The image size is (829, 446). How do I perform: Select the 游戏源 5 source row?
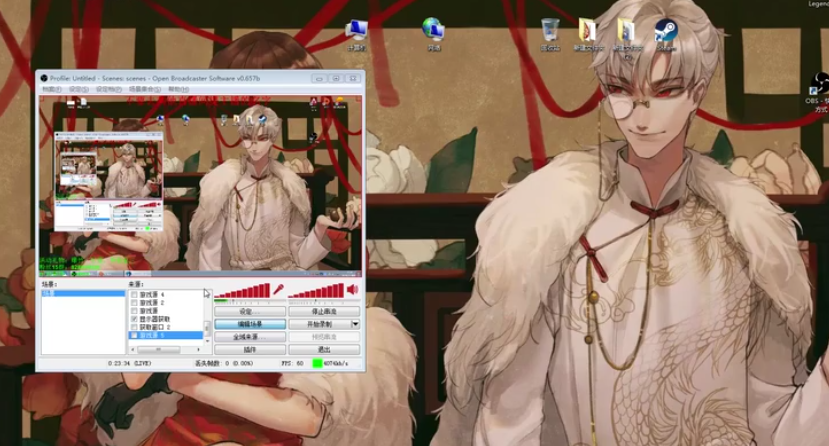[166, 336]
